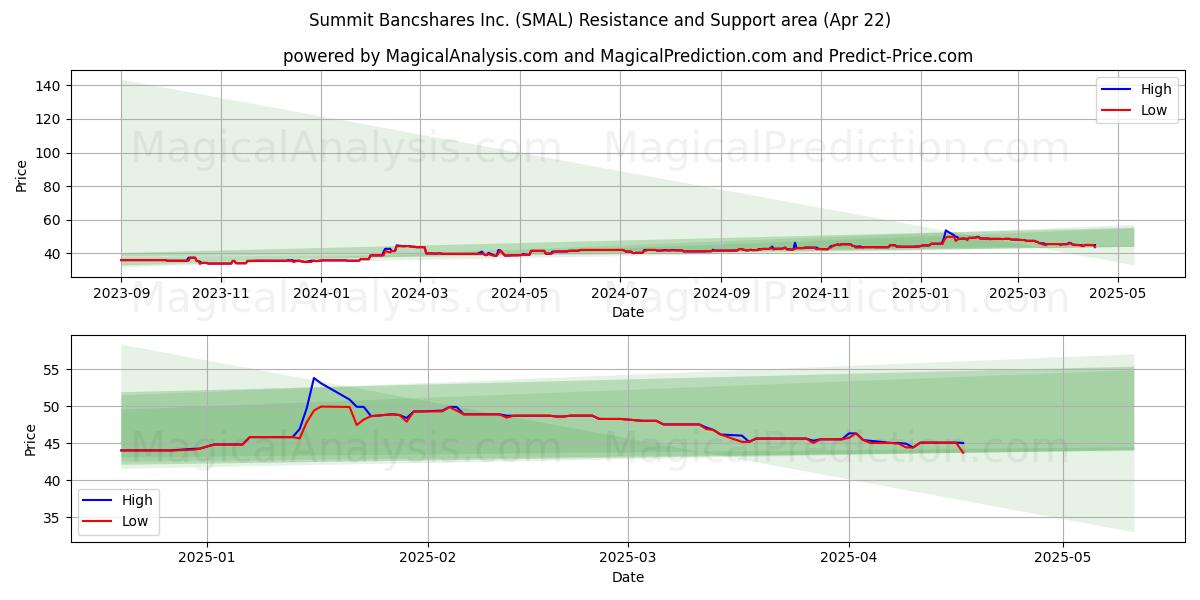The width and height of the screenshot is (1200, 600).
Task: Click 'Low' in the bottom chart legend
Action: (135, 521)
